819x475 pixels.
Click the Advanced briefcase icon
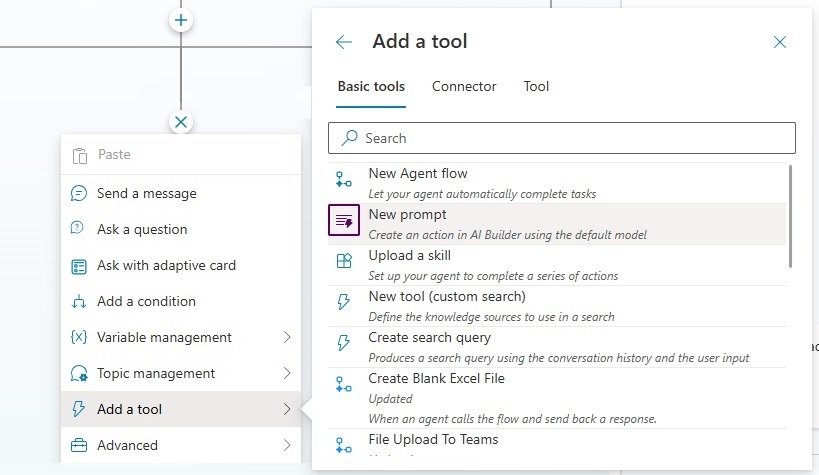79,445
